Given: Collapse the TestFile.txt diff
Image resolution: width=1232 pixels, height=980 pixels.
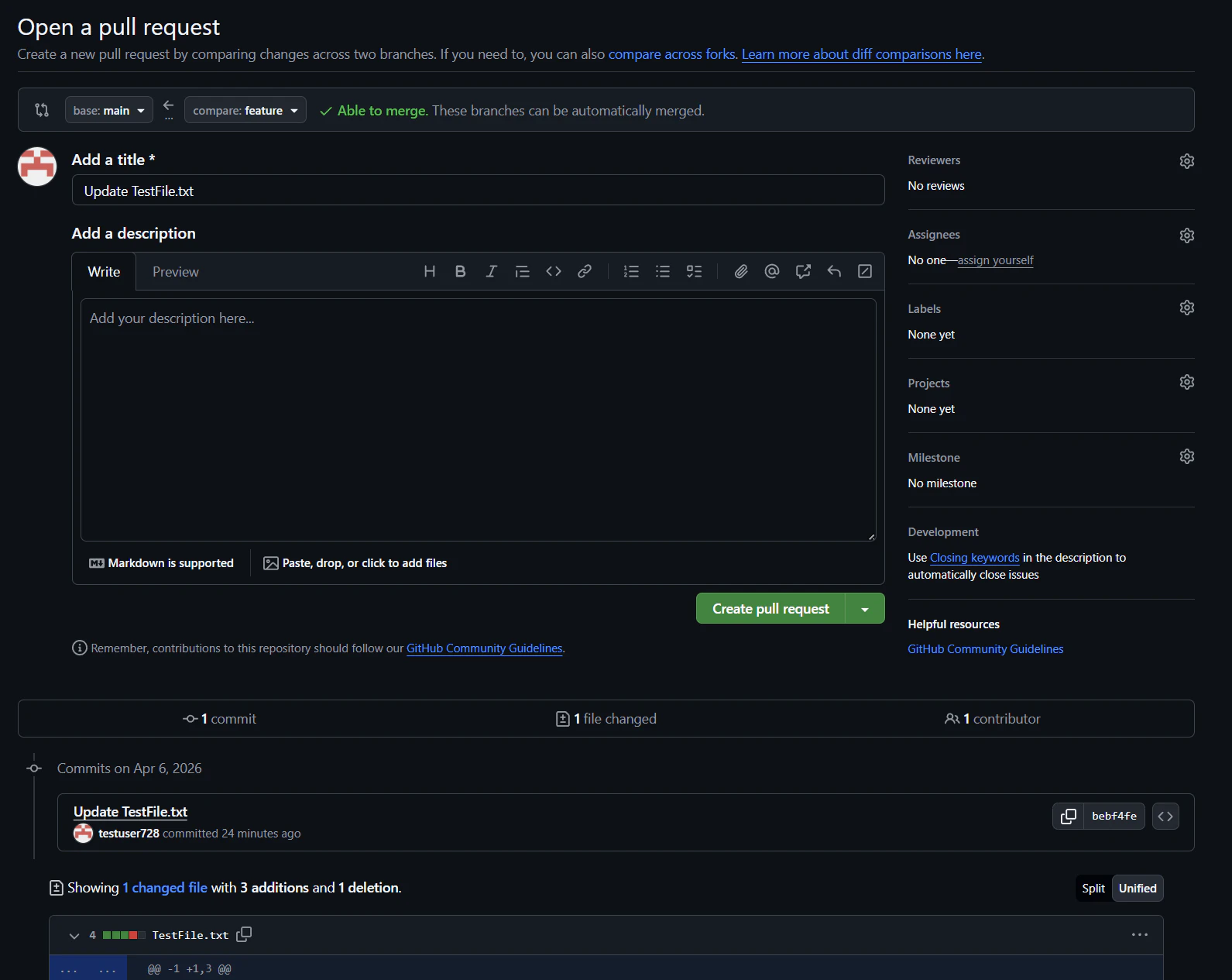Looking at the screenshot, I should pyautogui.click(x=74, y=935).
